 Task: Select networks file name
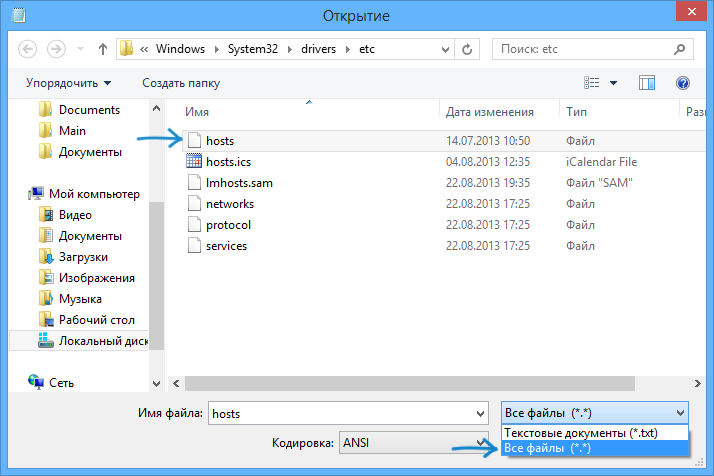point(230,204)
